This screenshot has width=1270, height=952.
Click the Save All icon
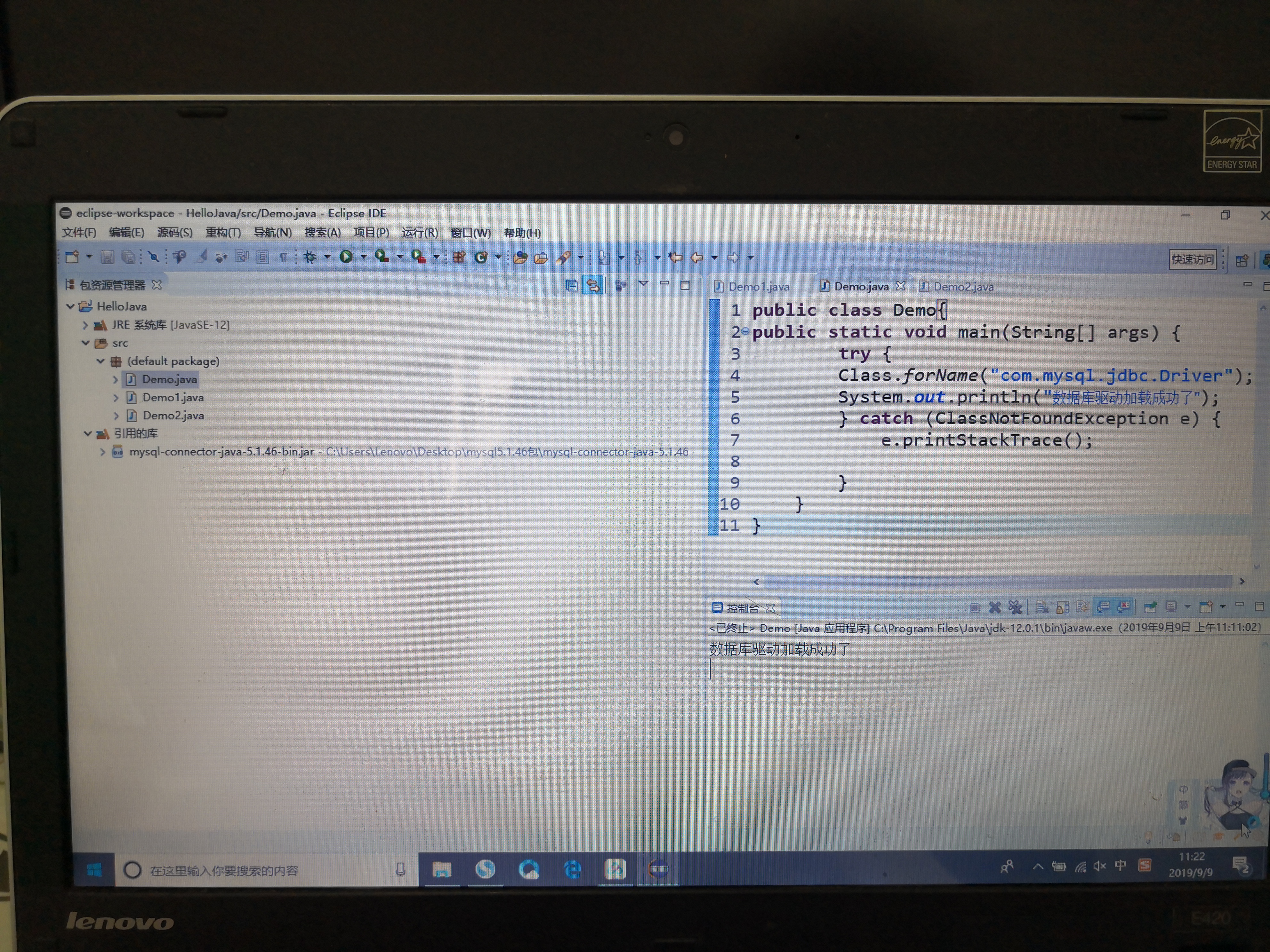point(129,257)
